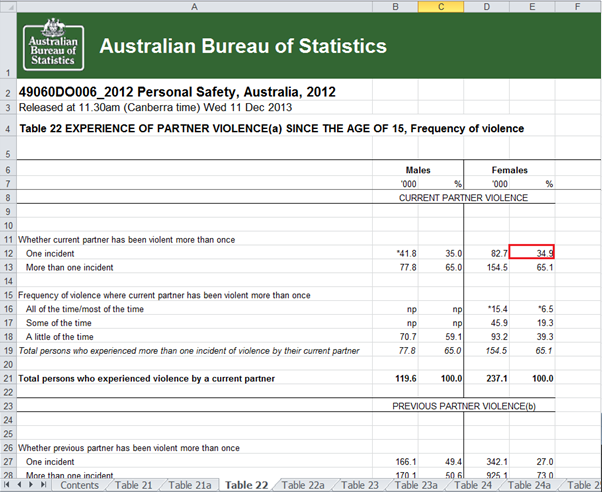Screen dimensions: 602x492
Task: Select the cell with value 342.1
Action: coord(486,462)
